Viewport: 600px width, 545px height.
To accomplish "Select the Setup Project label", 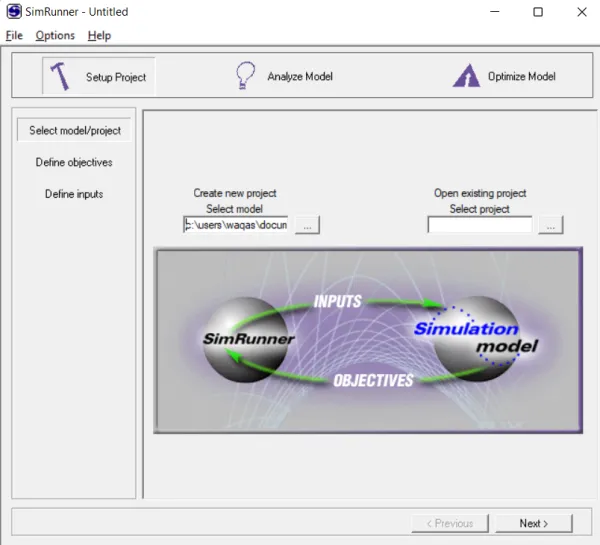I will [x=116, y=77].
